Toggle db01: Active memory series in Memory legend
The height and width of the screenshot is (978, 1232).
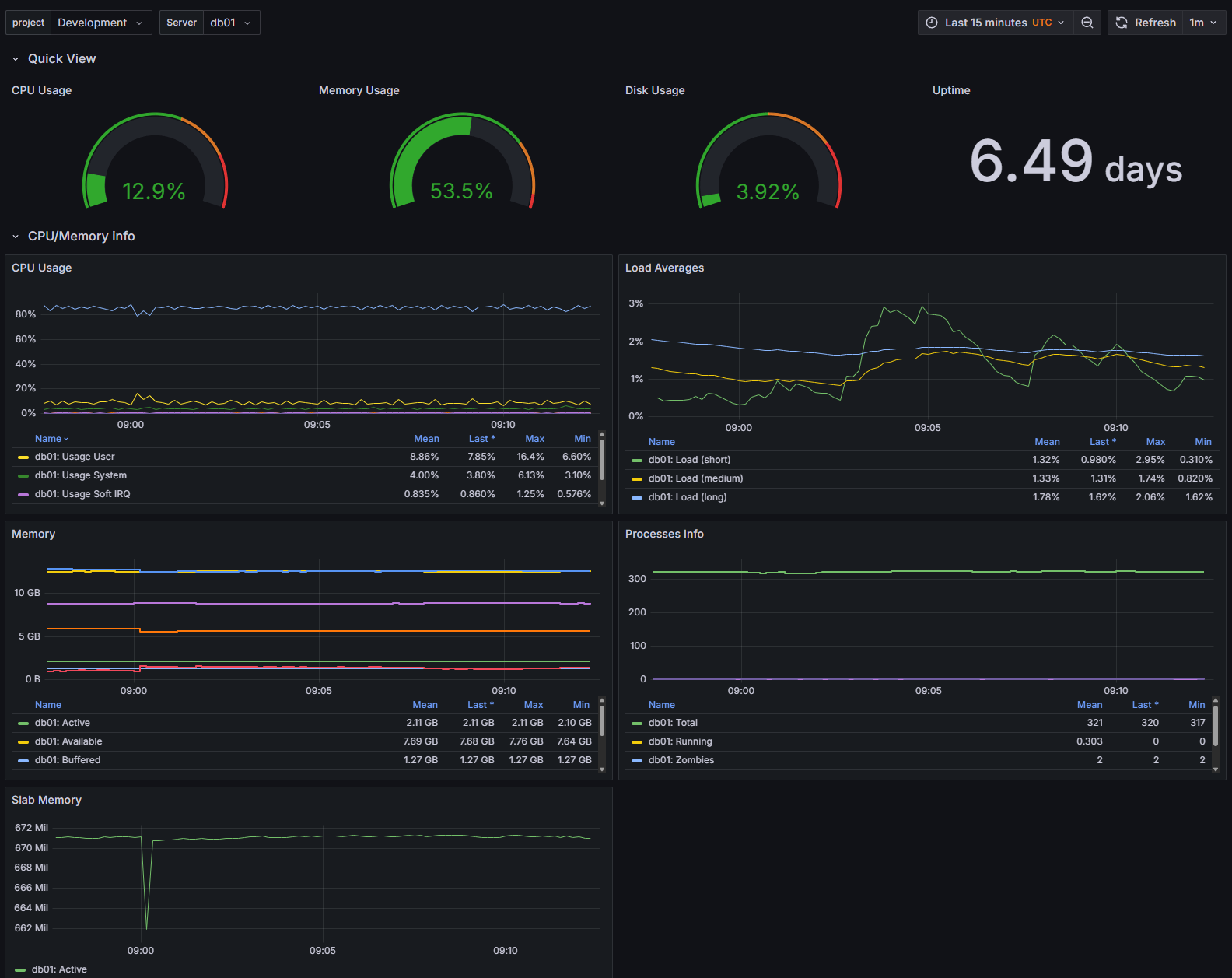coord(62,723)
